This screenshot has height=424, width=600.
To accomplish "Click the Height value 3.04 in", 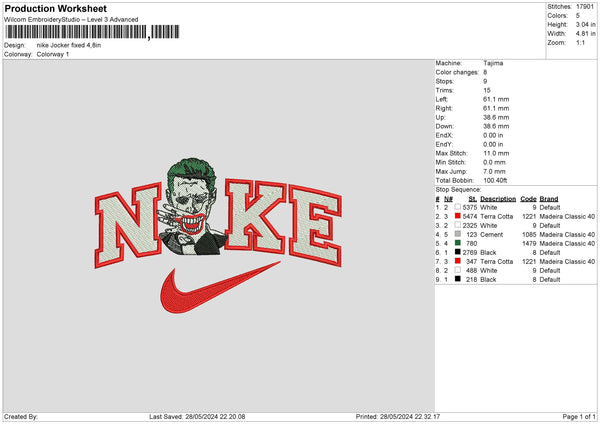I will (x=585, y=24).
